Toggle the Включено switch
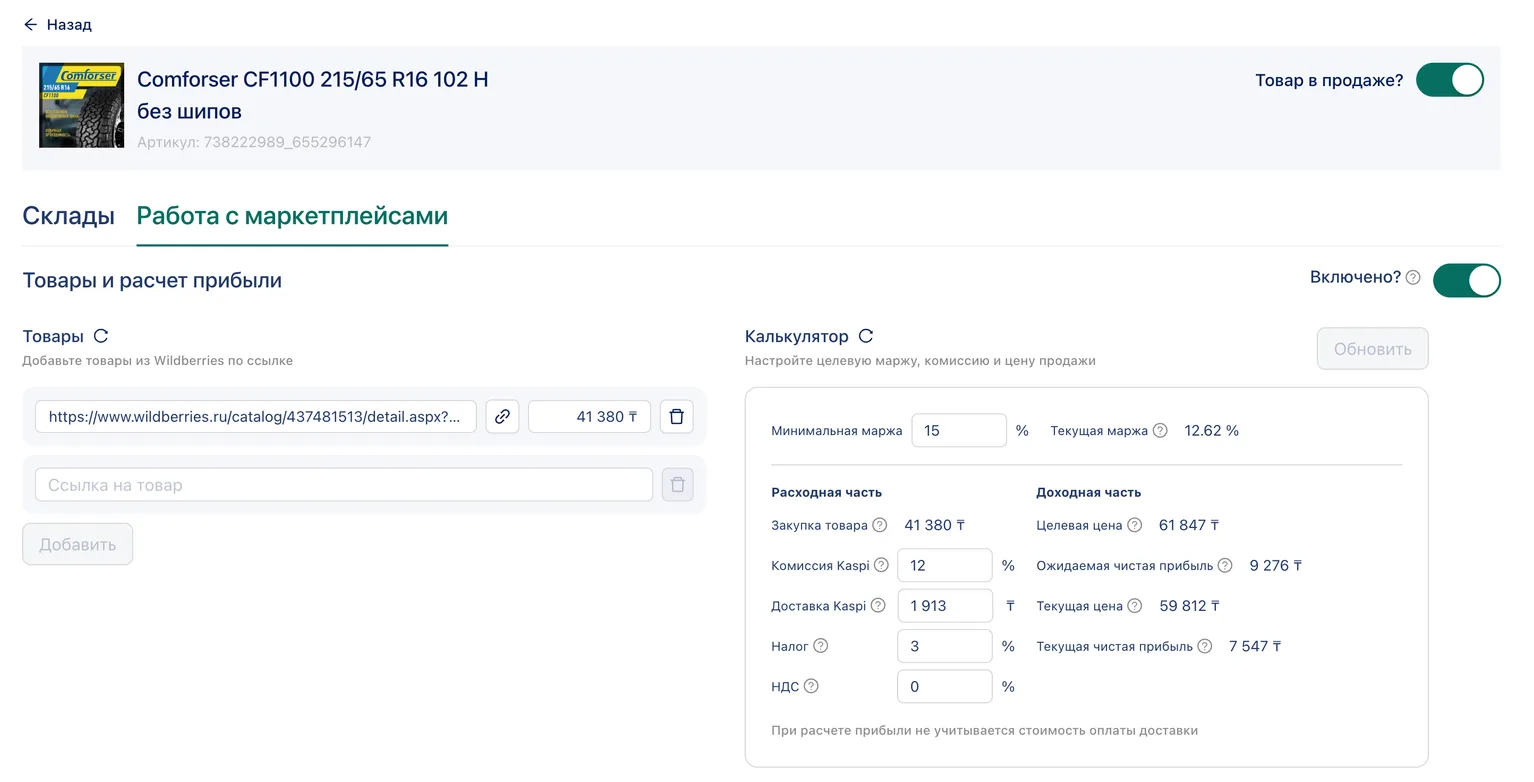1534x782 pixels. (x=1467, y=280)
